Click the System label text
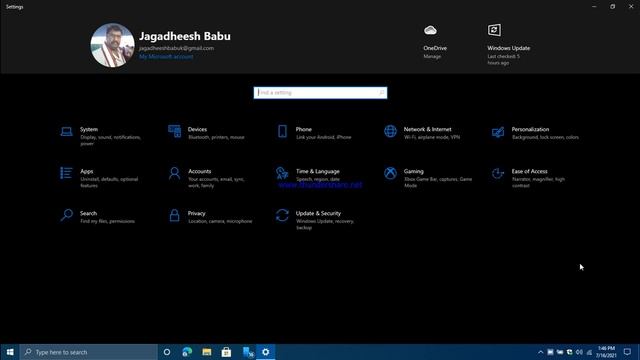The image size is (640, 360). point(89,129)
